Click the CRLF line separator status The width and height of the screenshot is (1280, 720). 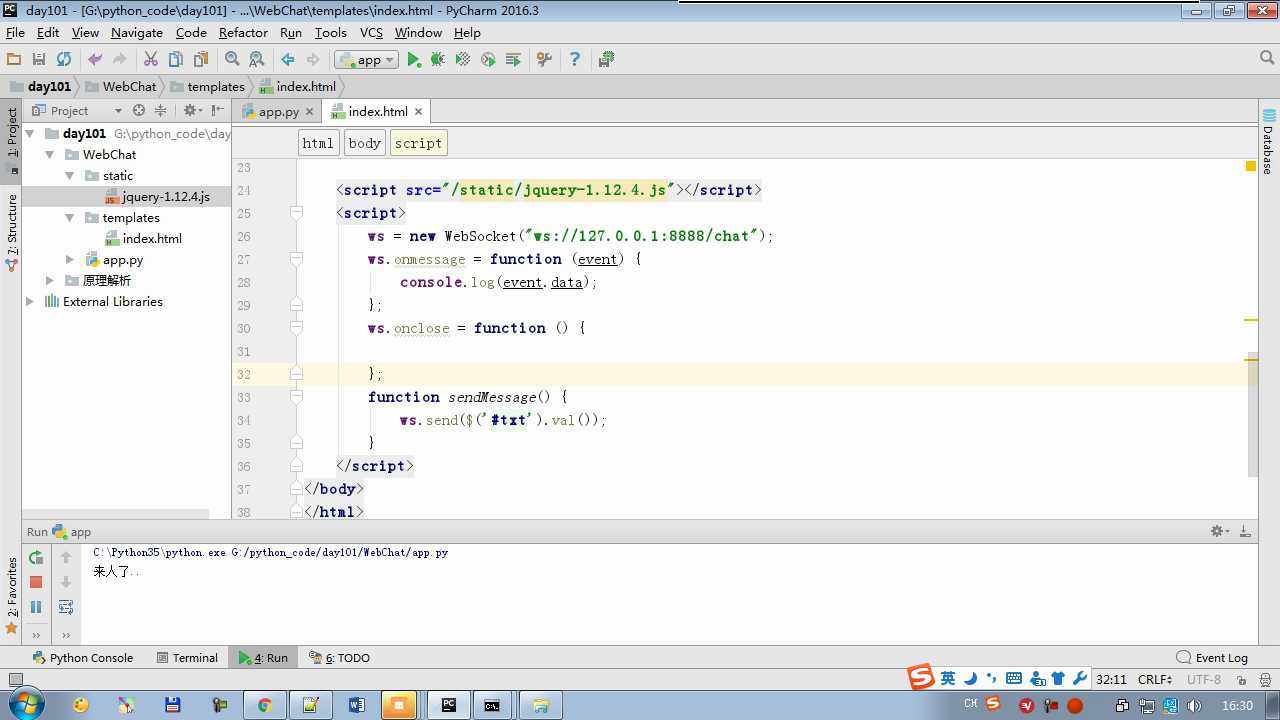click(x=1154, y=679)
